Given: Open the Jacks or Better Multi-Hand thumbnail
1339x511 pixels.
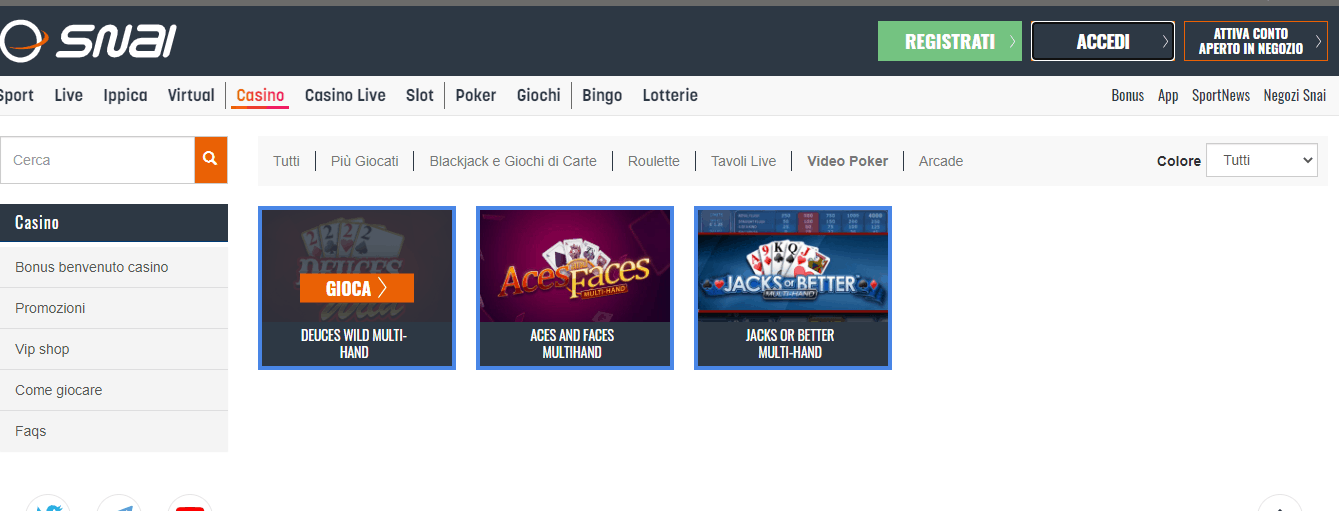Looking at the screenshot, I should coord(793,266).
